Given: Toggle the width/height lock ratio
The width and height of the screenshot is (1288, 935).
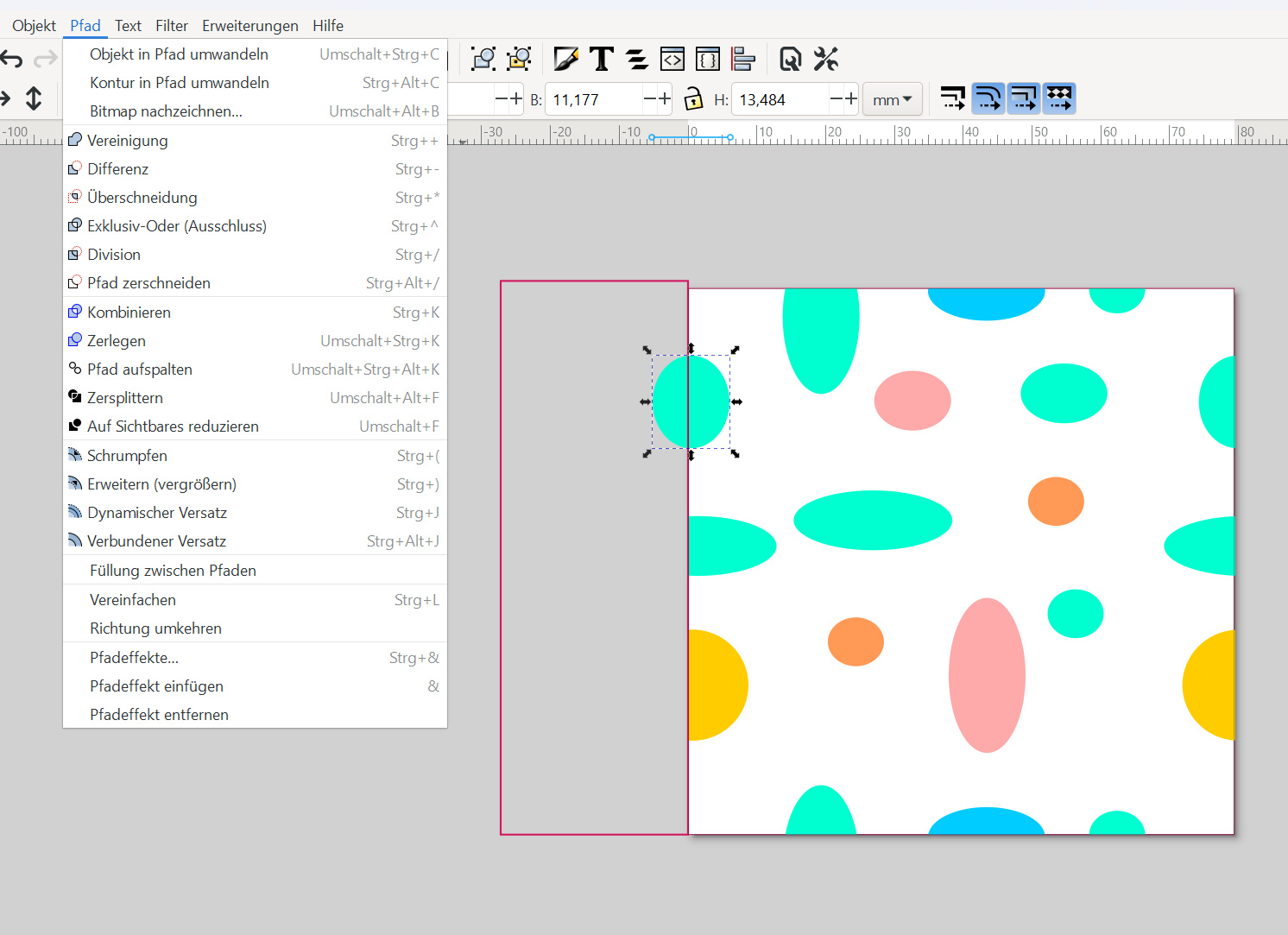Looking at the screenshot, I should (693, 99).
